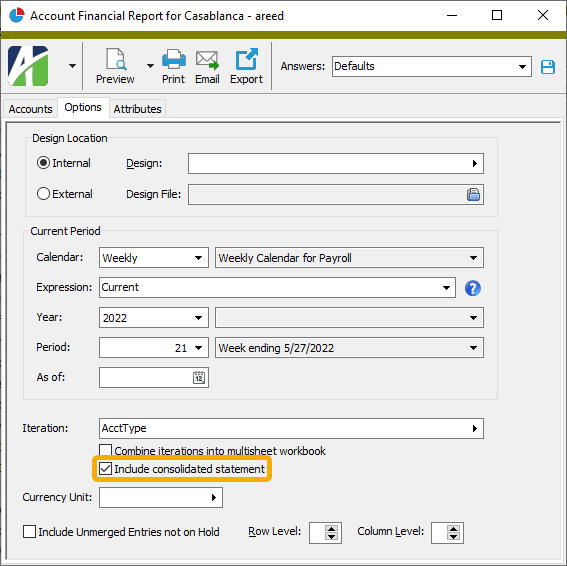Open the As of calendar picker icon
Image resolution: width=567 pixels, height=566 pixels.
pyautogui.click(x=199, y=378)
